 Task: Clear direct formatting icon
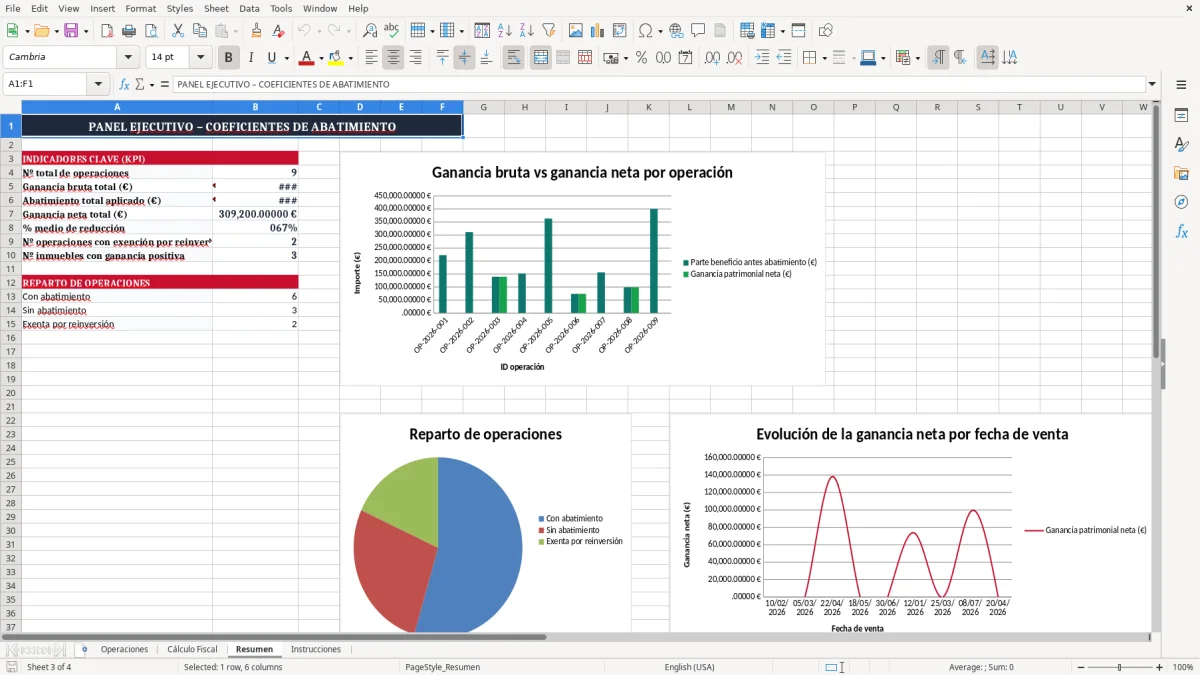[279, 31]
